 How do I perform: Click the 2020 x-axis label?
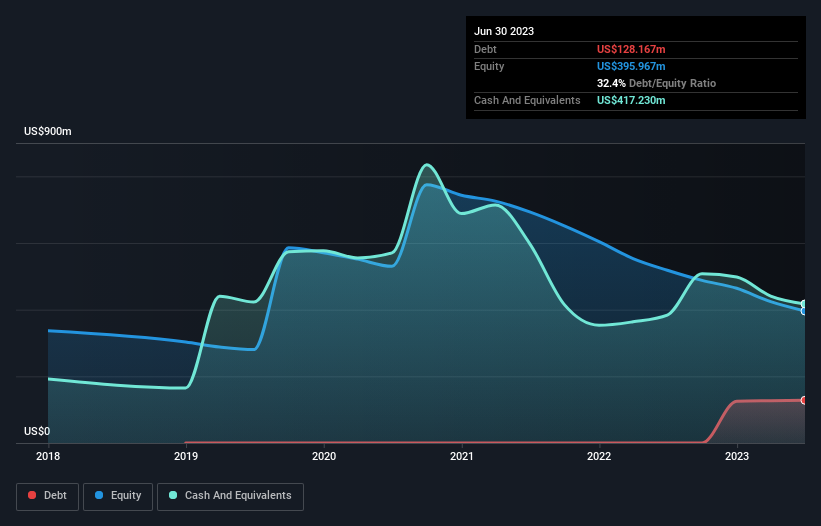click(324, 456)
